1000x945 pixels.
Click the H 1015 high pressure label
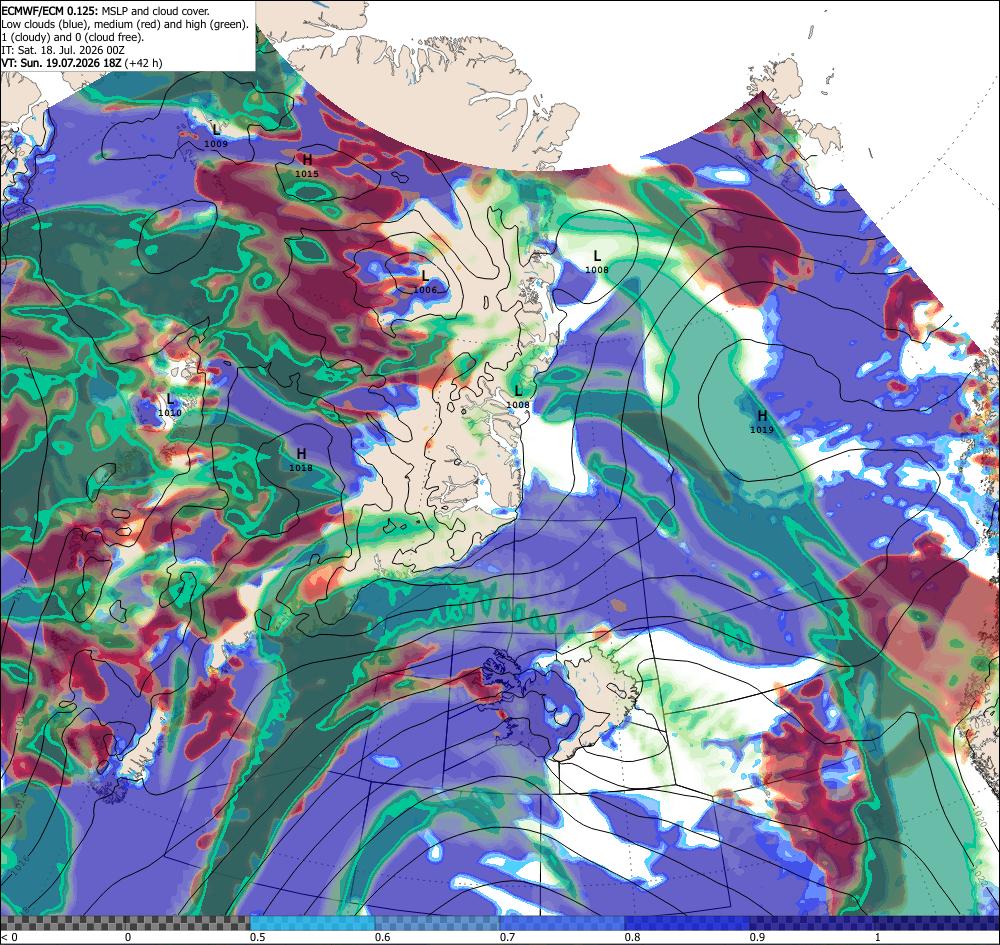[x=307, y=165]
